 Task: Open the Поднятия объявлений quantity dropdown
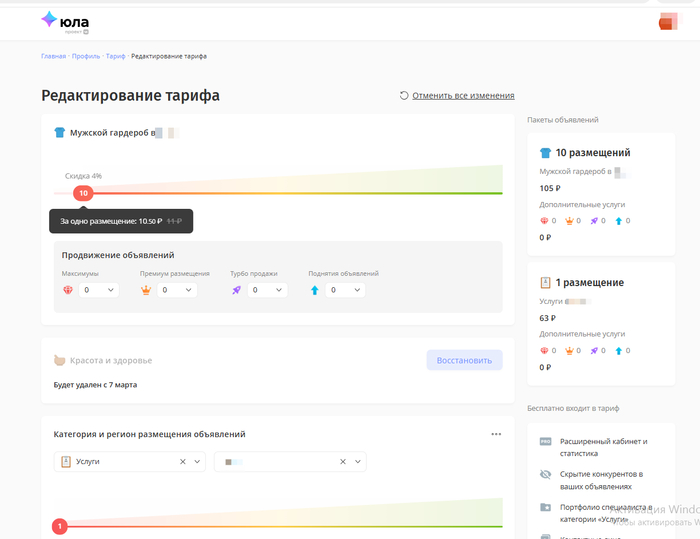click(345, 290)
